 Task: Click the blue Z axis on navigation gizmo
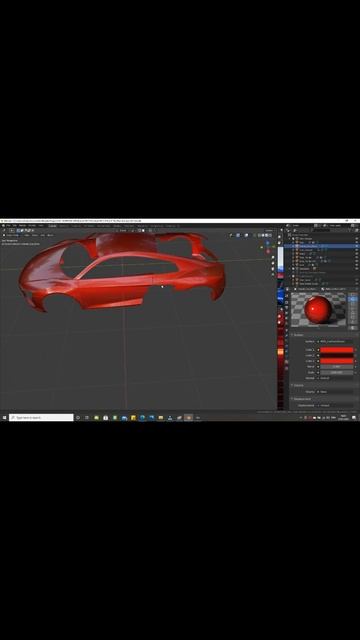click(x=268, y=243)
